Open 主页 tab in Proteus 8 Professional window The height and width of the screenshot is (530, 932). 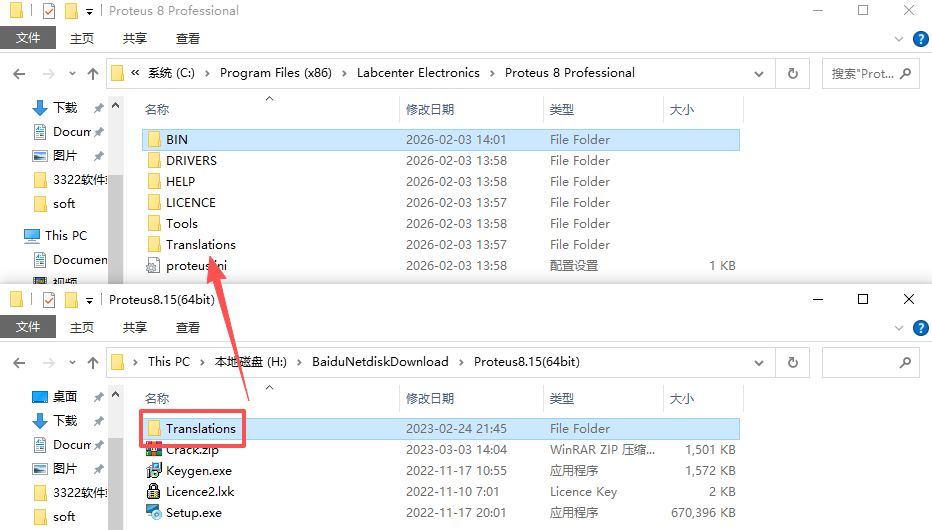81,38
